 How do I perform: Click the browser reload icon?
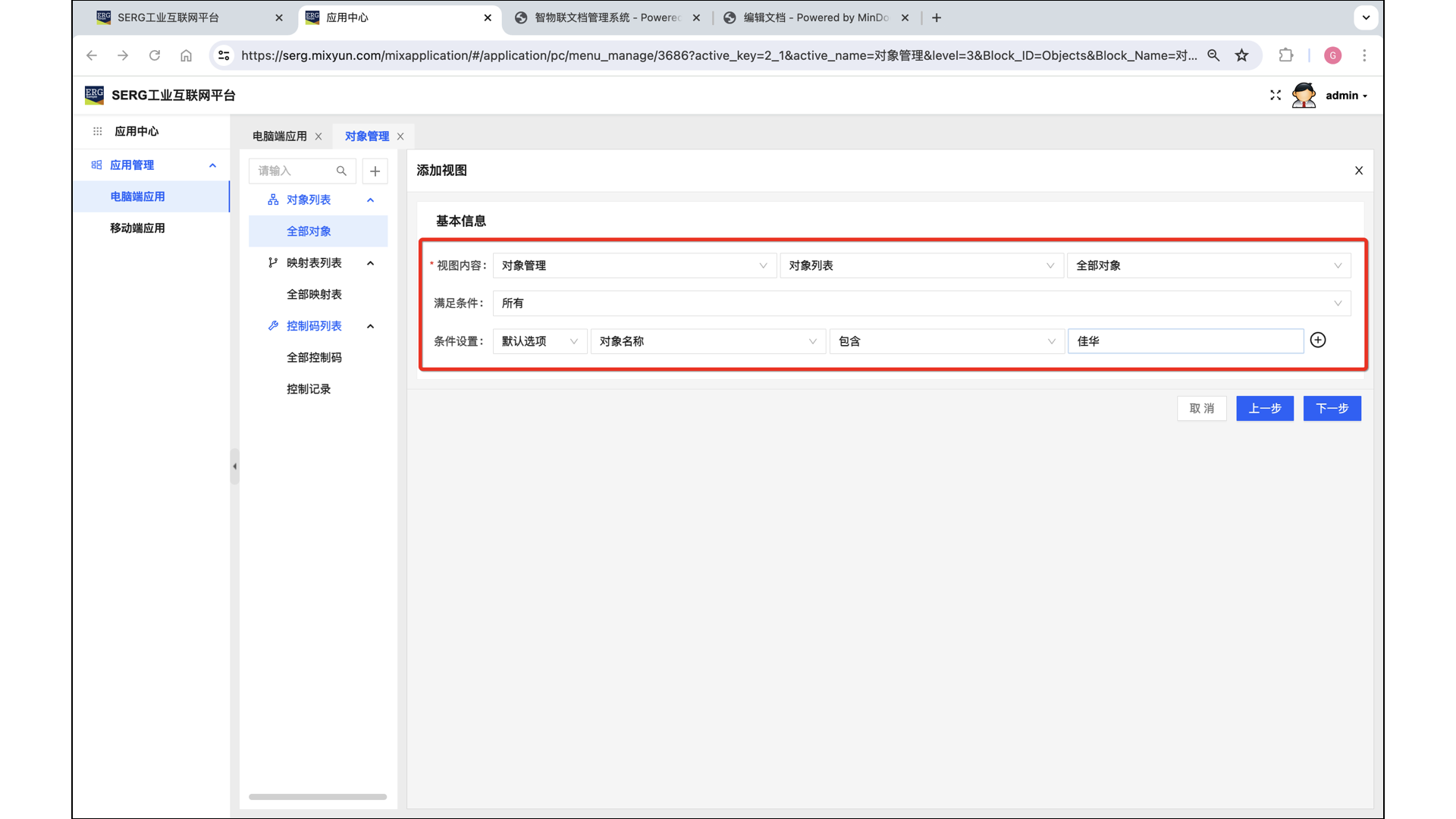[x=155, y=55]
